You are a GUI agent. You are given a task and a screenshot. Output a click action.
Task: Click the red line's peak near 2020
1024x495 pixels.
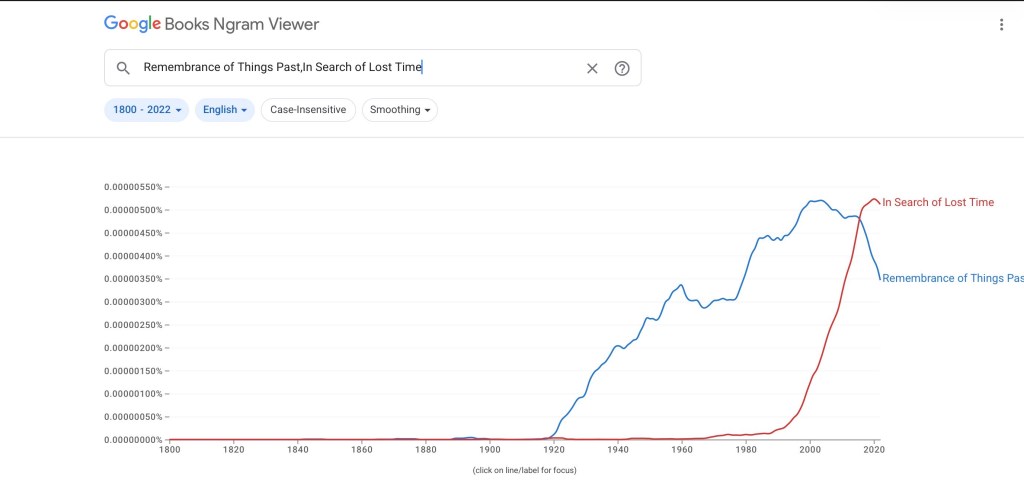875,199
